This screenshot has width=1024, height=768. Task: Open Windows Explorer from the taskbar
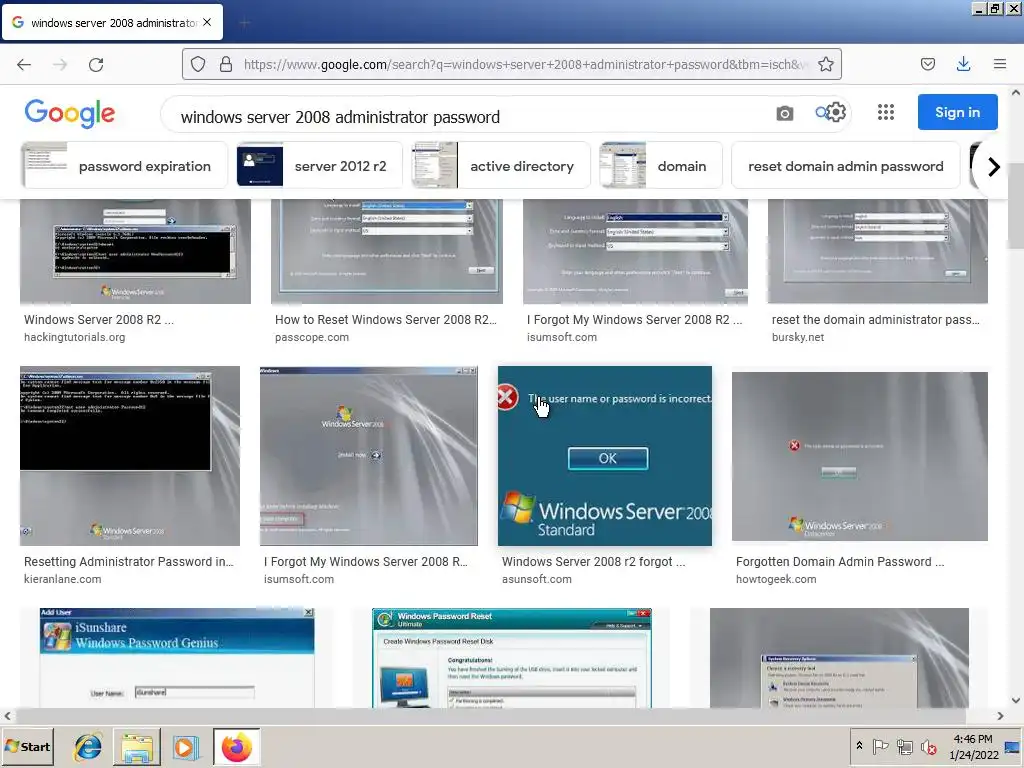tap(137, 746)
